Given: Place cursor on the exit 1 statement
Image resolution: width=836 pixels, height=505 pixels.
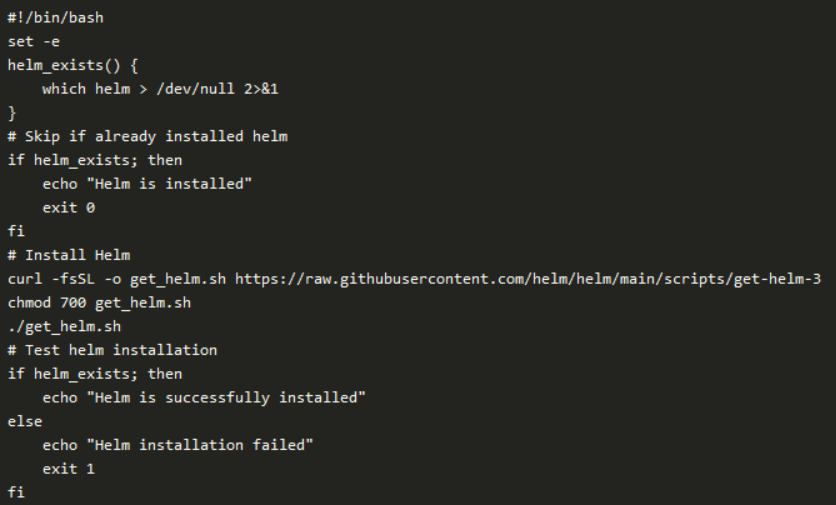Looking at the screenshot, I should point(68,468).
